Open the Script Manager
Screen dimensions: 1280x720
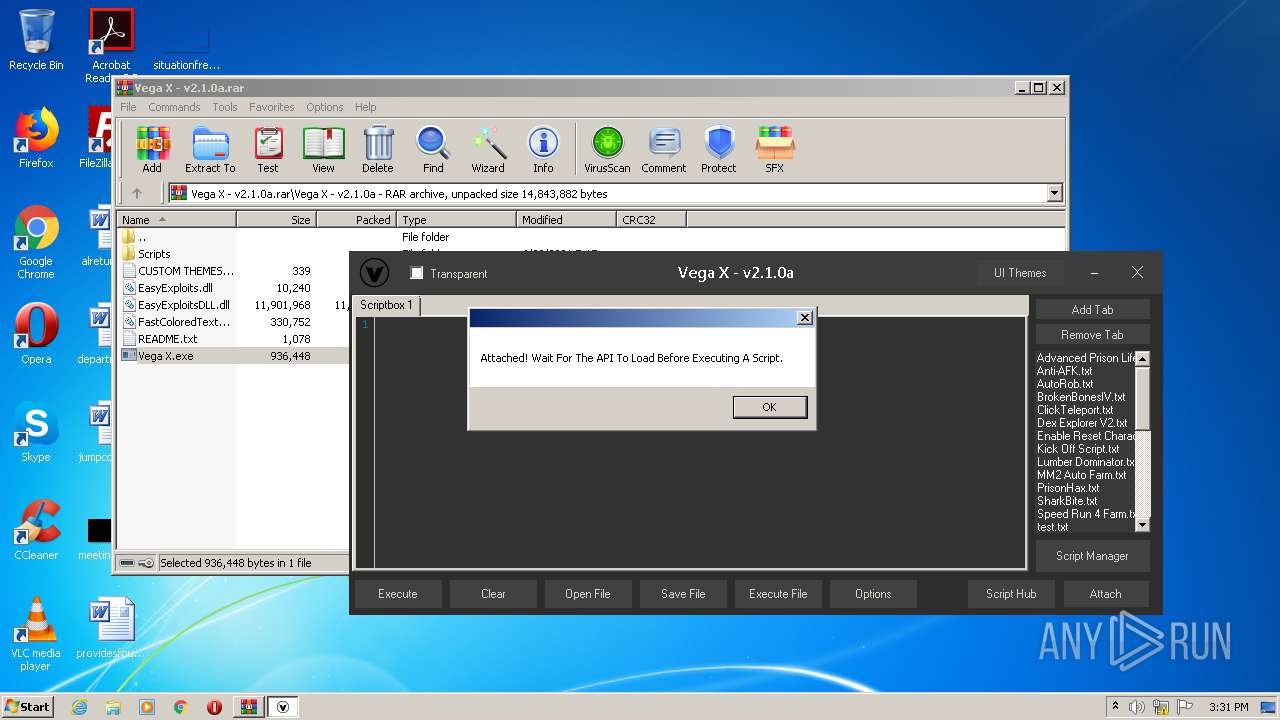(1092, 556)
